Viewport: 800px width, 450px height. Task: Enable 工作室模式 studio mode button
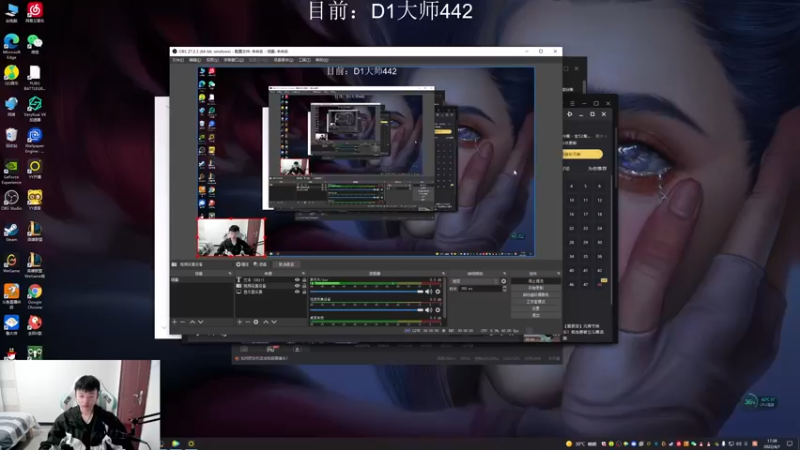(x=536, y=302)
